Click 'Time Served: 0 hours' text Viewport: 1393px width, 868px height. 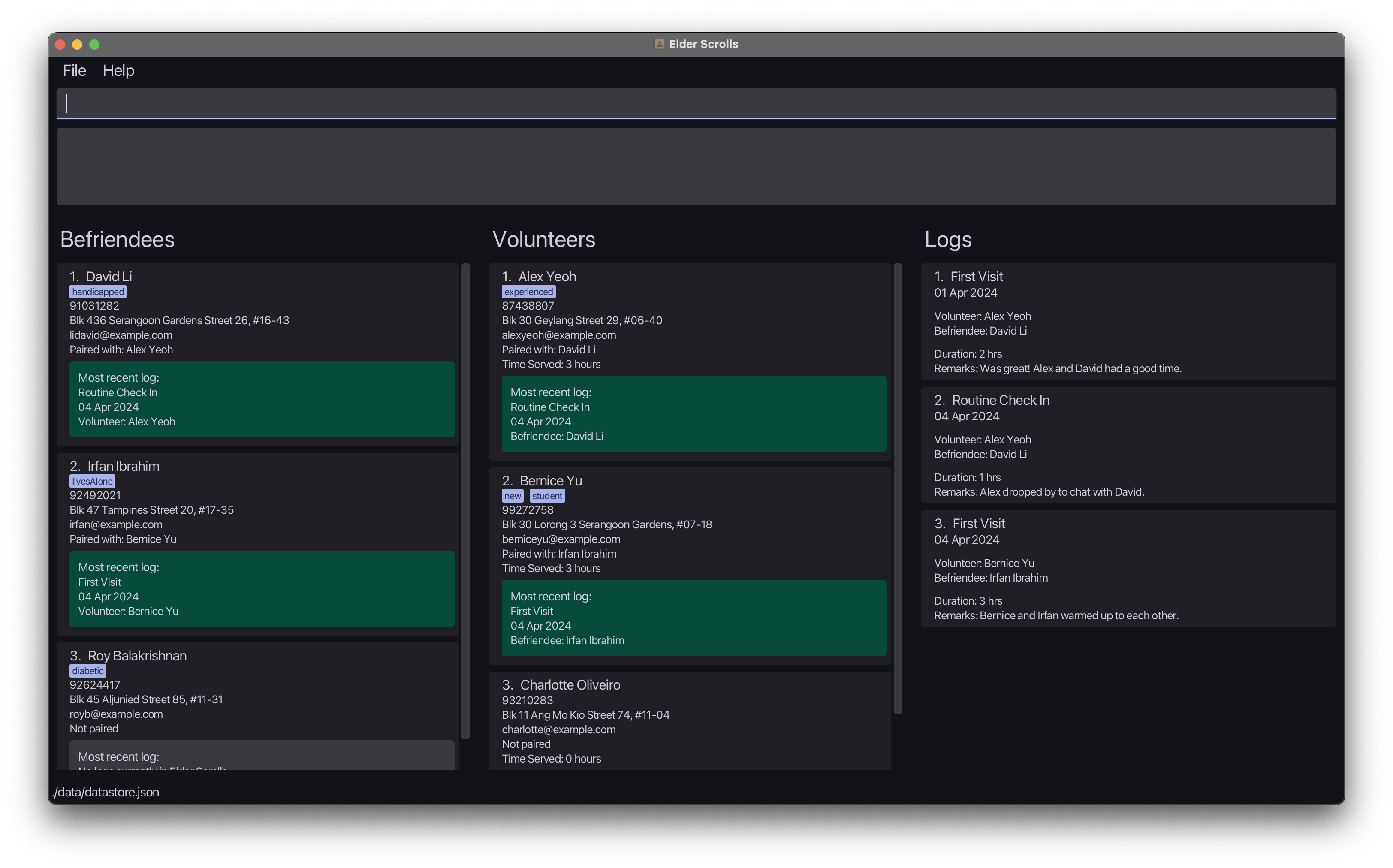(x=551, y=758)
